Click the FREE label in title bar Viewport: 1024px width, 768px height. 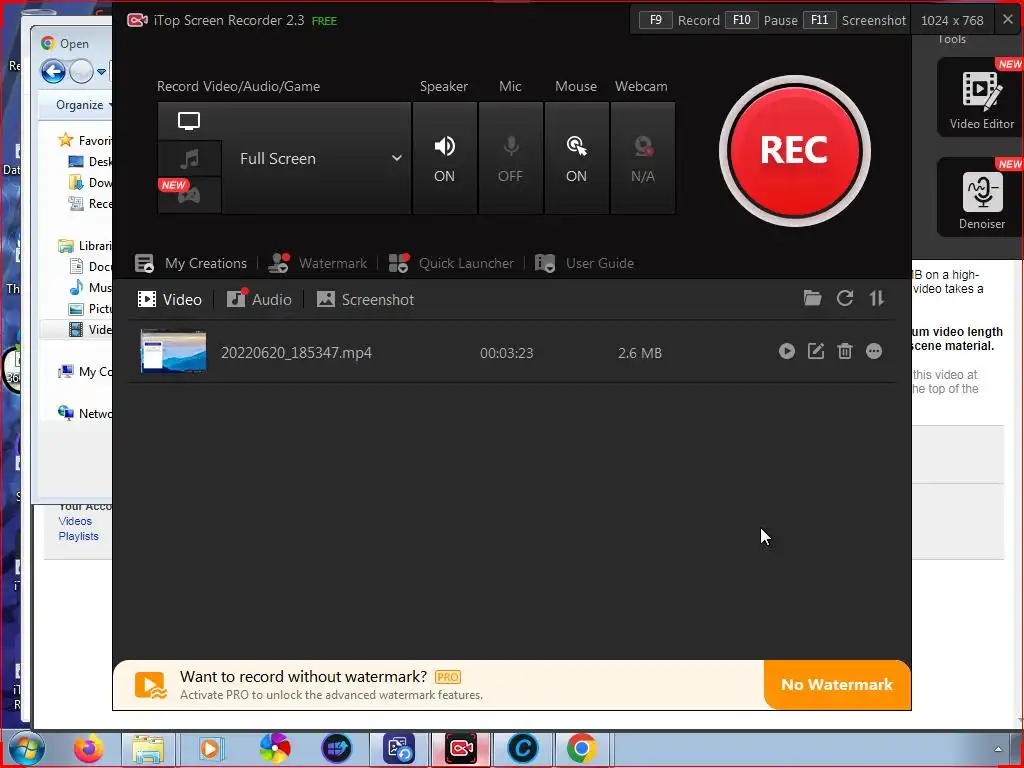(325, 22)
